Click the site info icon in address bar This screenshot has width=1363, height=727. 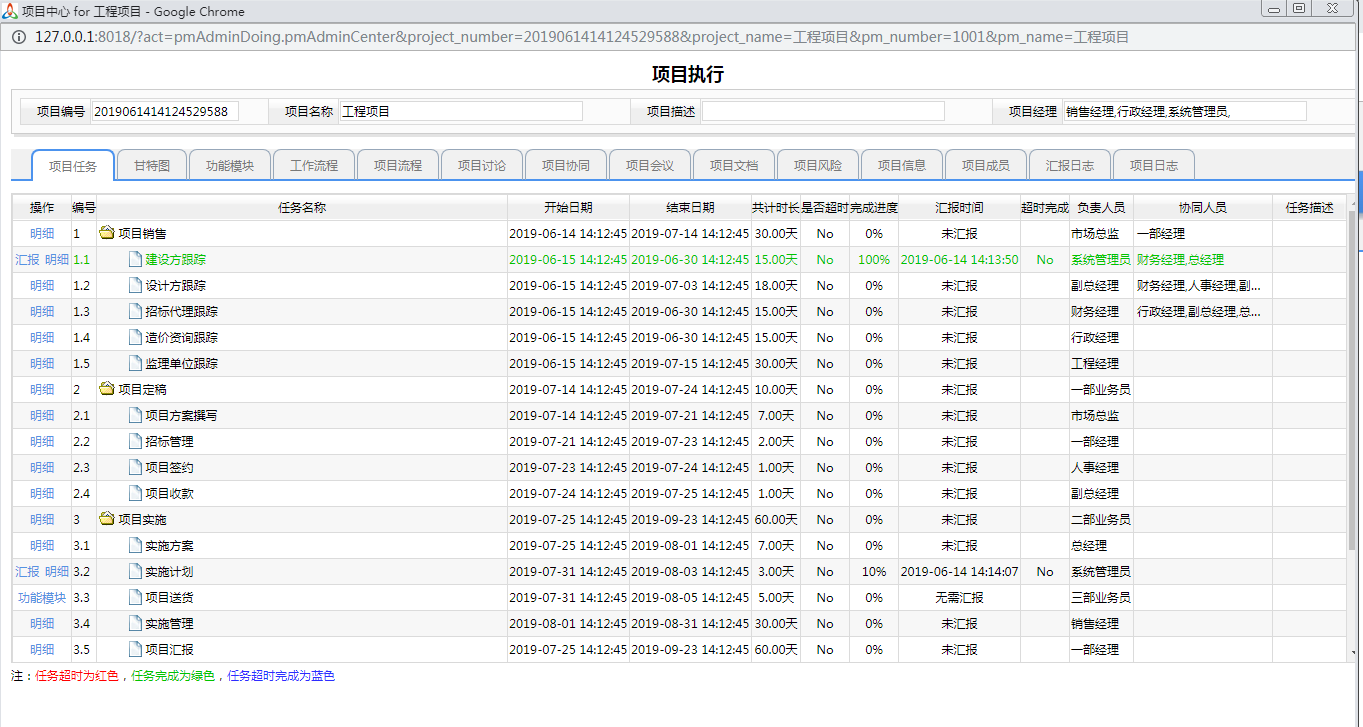pyautogui.click(x=19, y=37)
